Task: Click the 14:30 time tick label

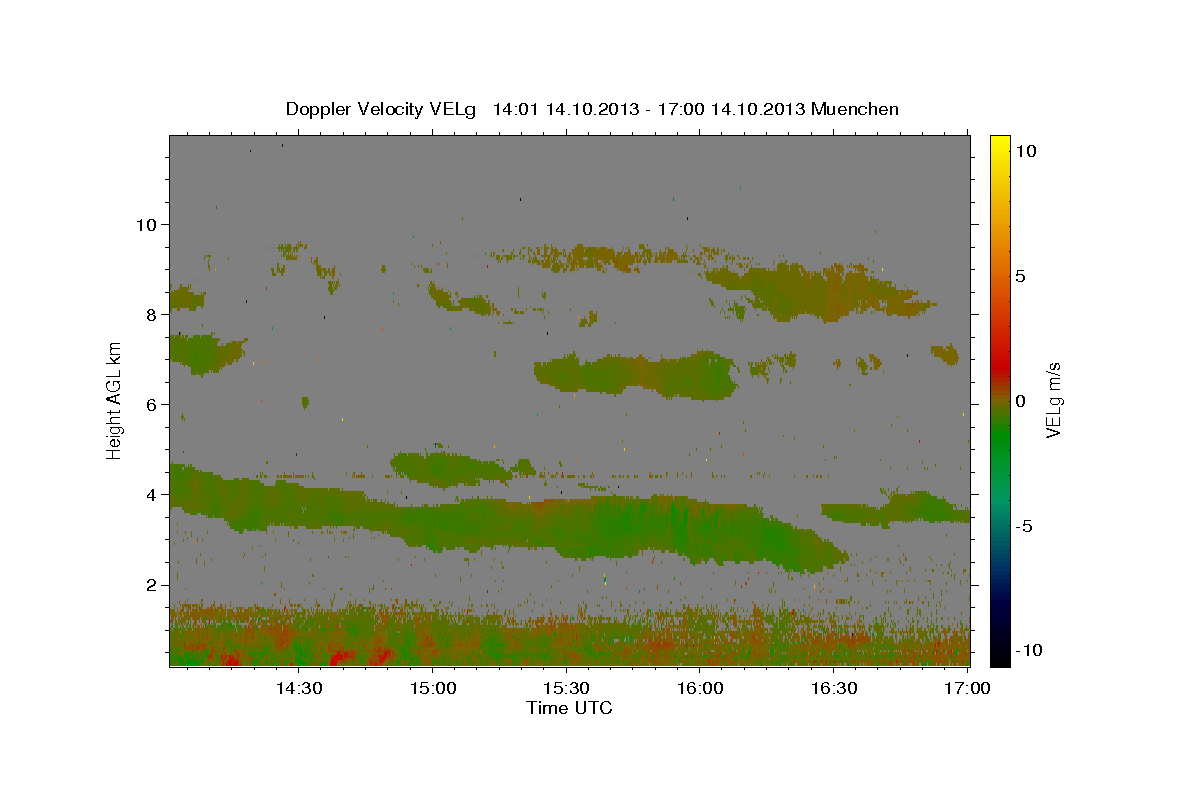Action: click(x=298, y=688)
